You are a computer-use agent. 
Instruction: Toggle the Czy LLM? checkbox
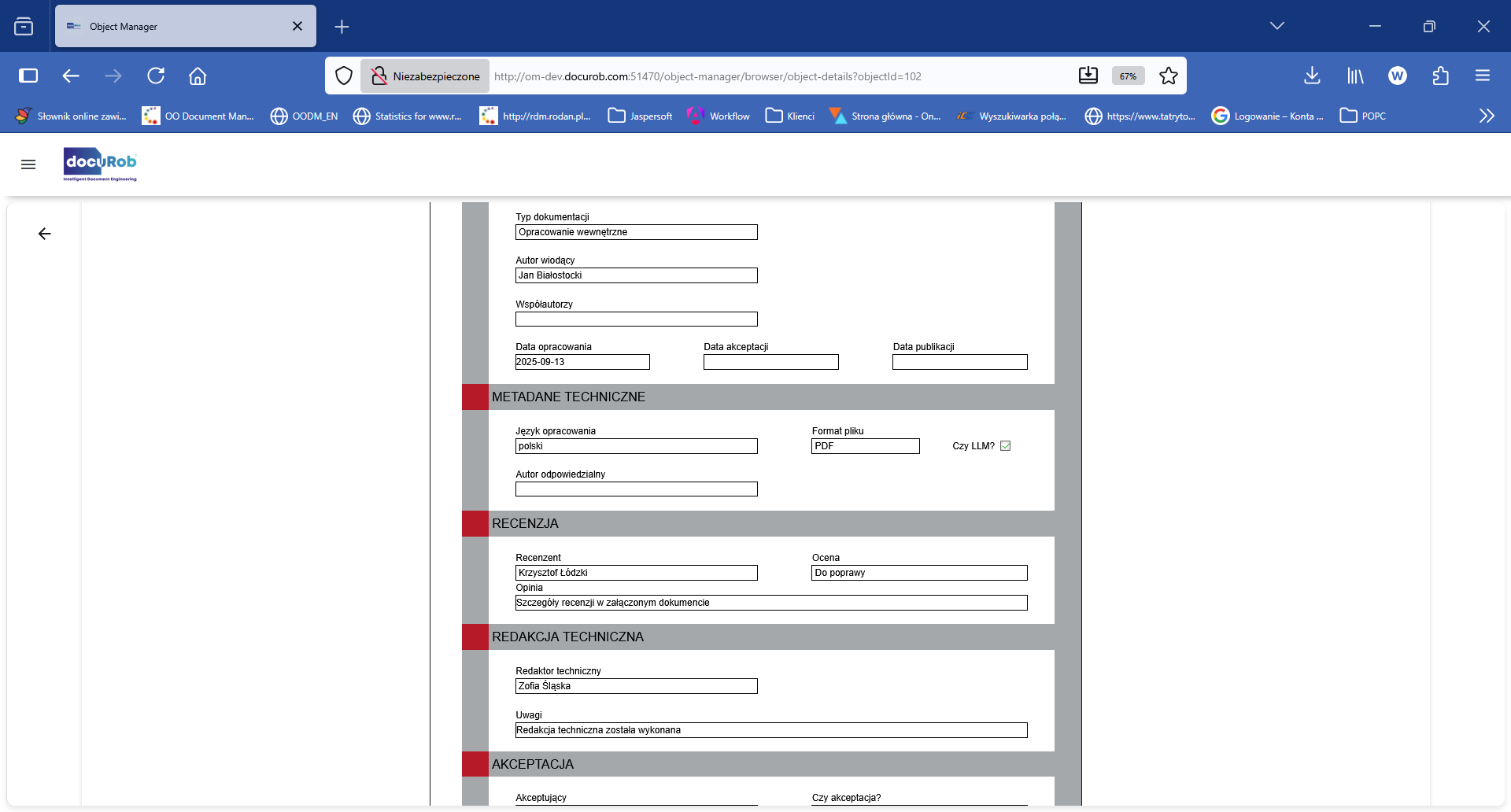pyautogui.click(x=1006, y=445)
